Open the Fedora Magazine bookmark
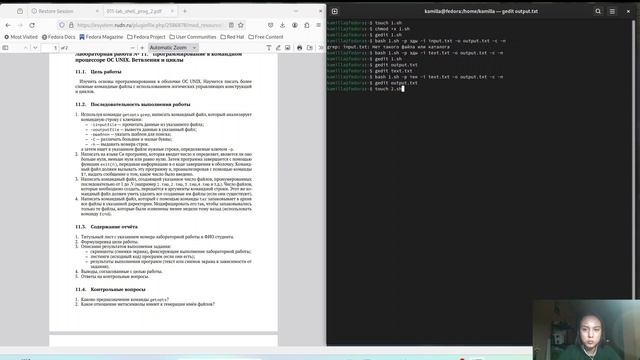 [x=101, y=37]
